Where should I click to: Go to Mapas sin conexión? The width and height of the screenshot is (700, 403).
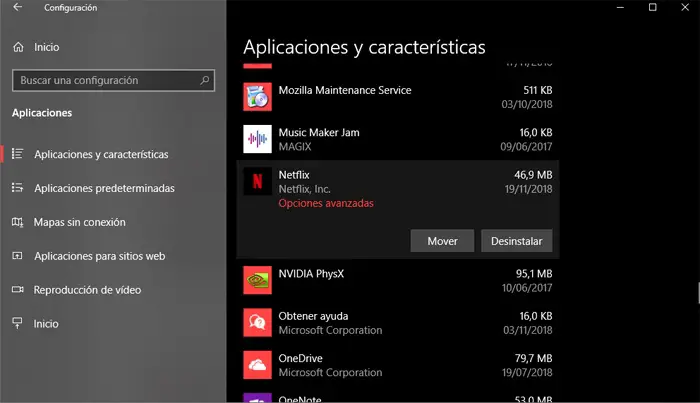coord(79,222)
